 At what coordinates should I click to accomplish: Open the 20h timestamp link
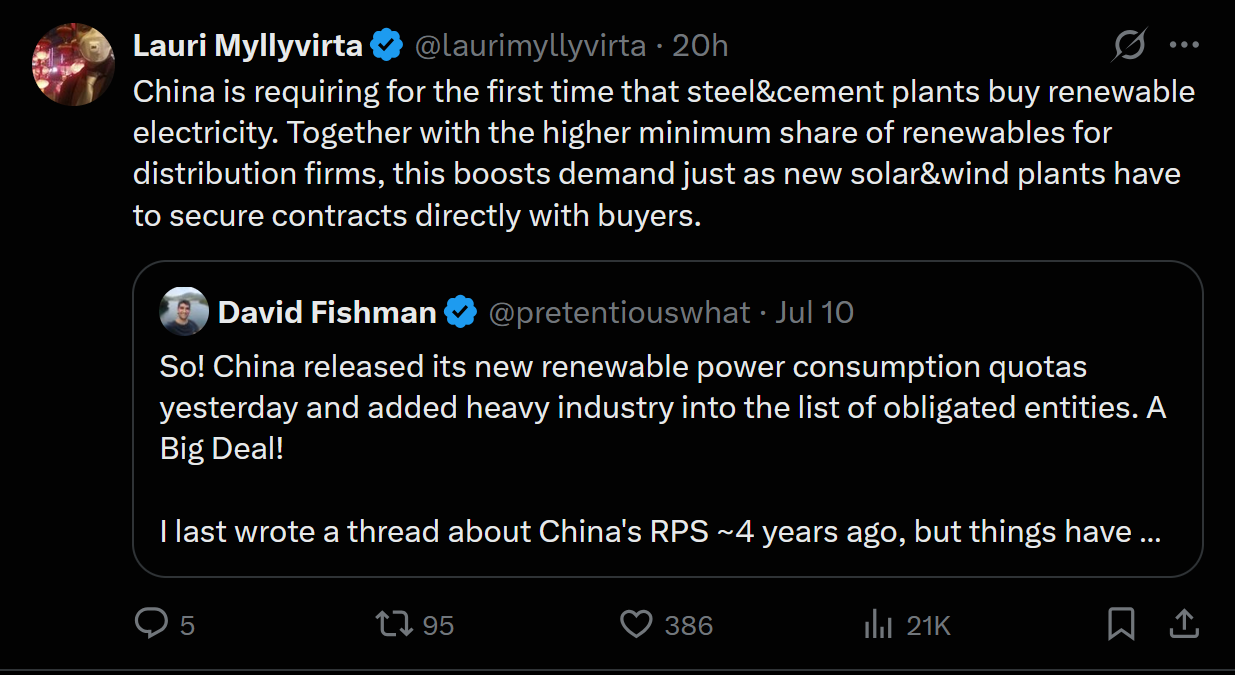point(700,45)
